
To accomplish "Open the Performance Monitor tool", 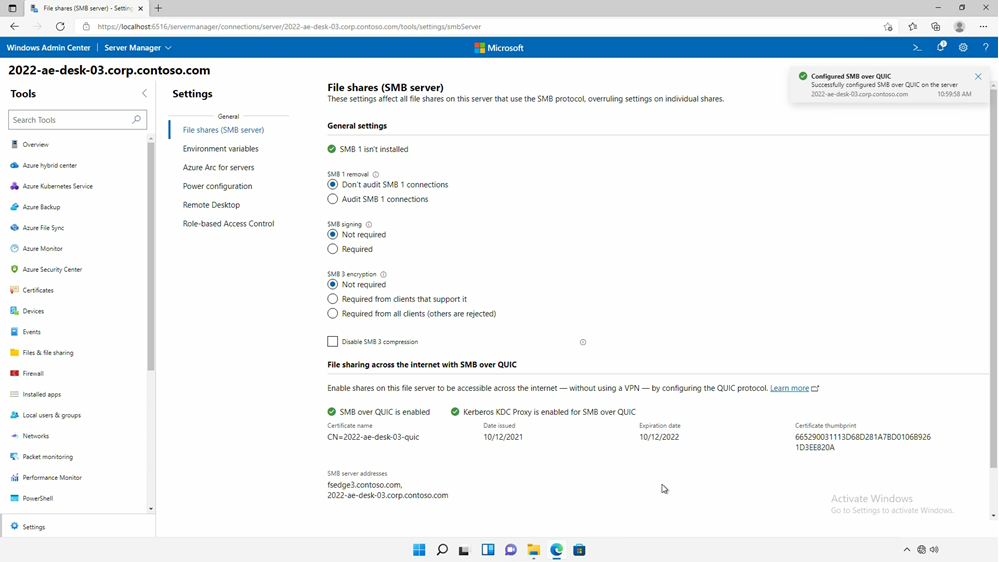I will pyautogui.click(x=52, y=477).
